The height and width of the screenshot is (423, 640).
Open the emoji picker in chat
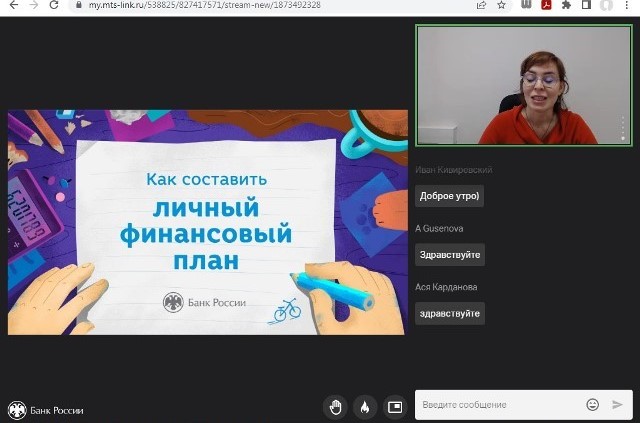593,405
